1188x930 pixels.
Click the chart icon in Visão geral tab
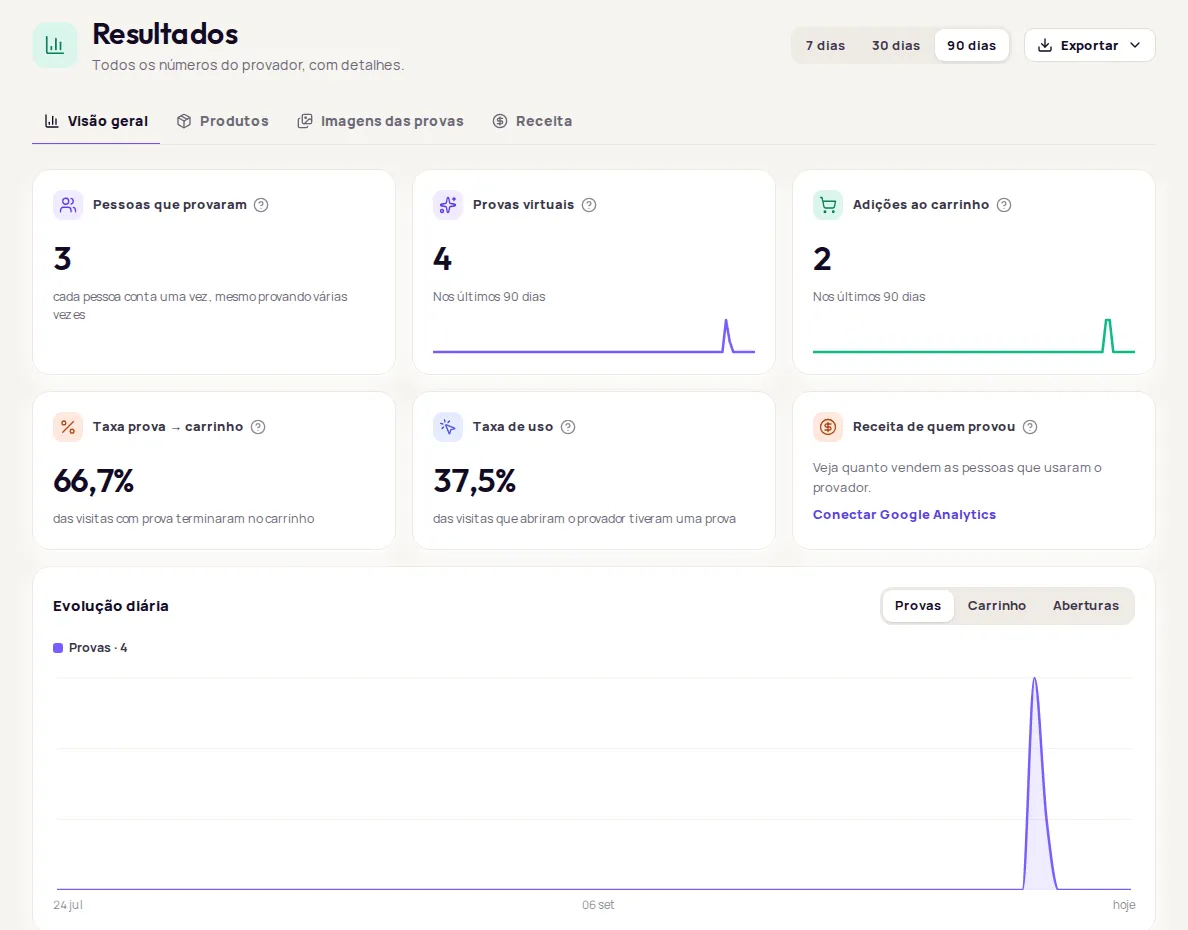pos(52,121)
